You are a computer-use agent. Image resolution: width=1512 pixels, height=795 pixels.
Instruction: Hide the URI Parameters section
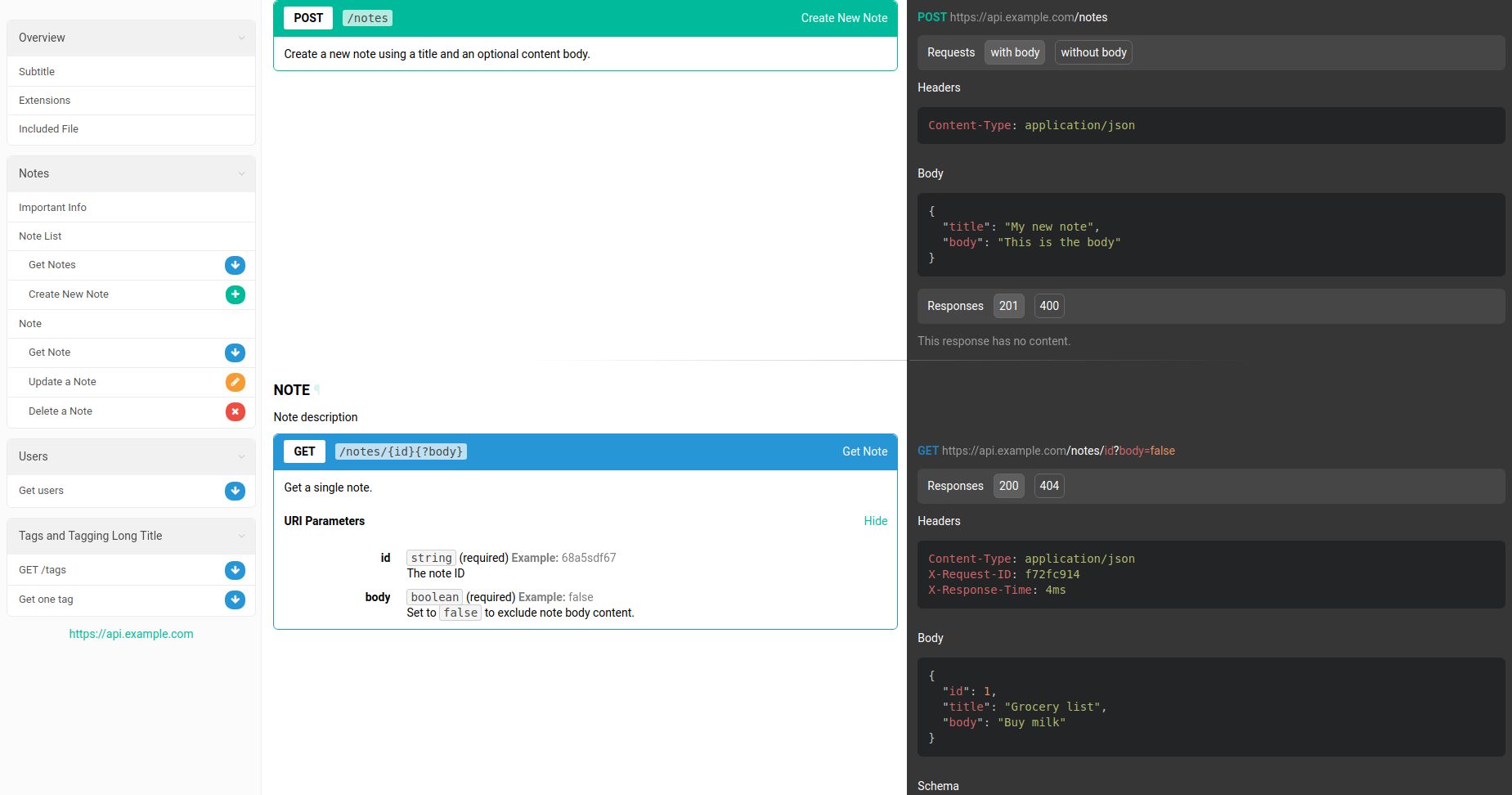click(x=875, y=521)
